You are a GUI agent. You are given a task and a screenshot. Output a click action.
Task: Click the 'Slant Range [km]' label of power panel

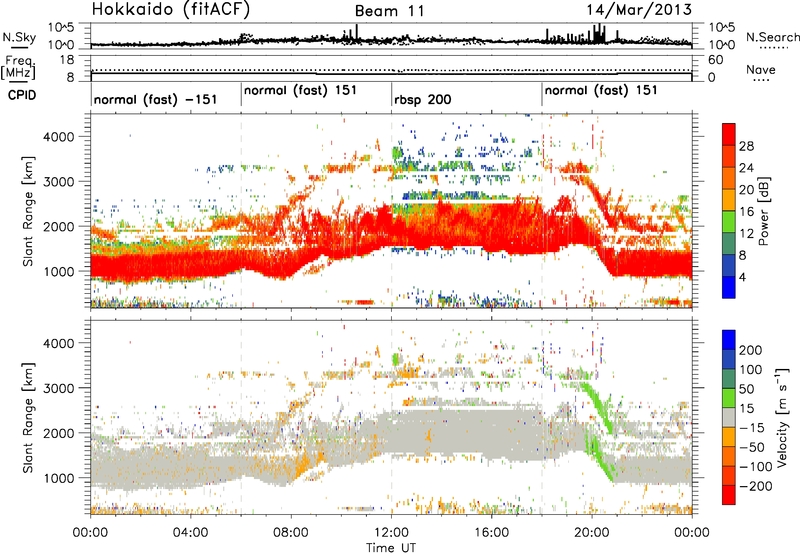(28, 212)
